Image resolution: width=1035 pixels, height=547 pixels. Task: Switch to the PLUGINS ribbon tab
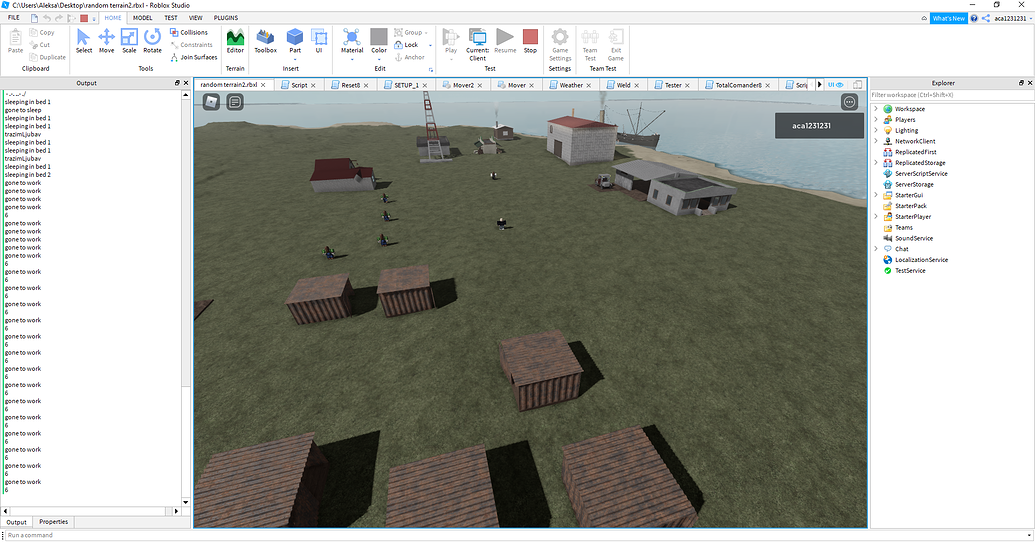click(226, 18)
